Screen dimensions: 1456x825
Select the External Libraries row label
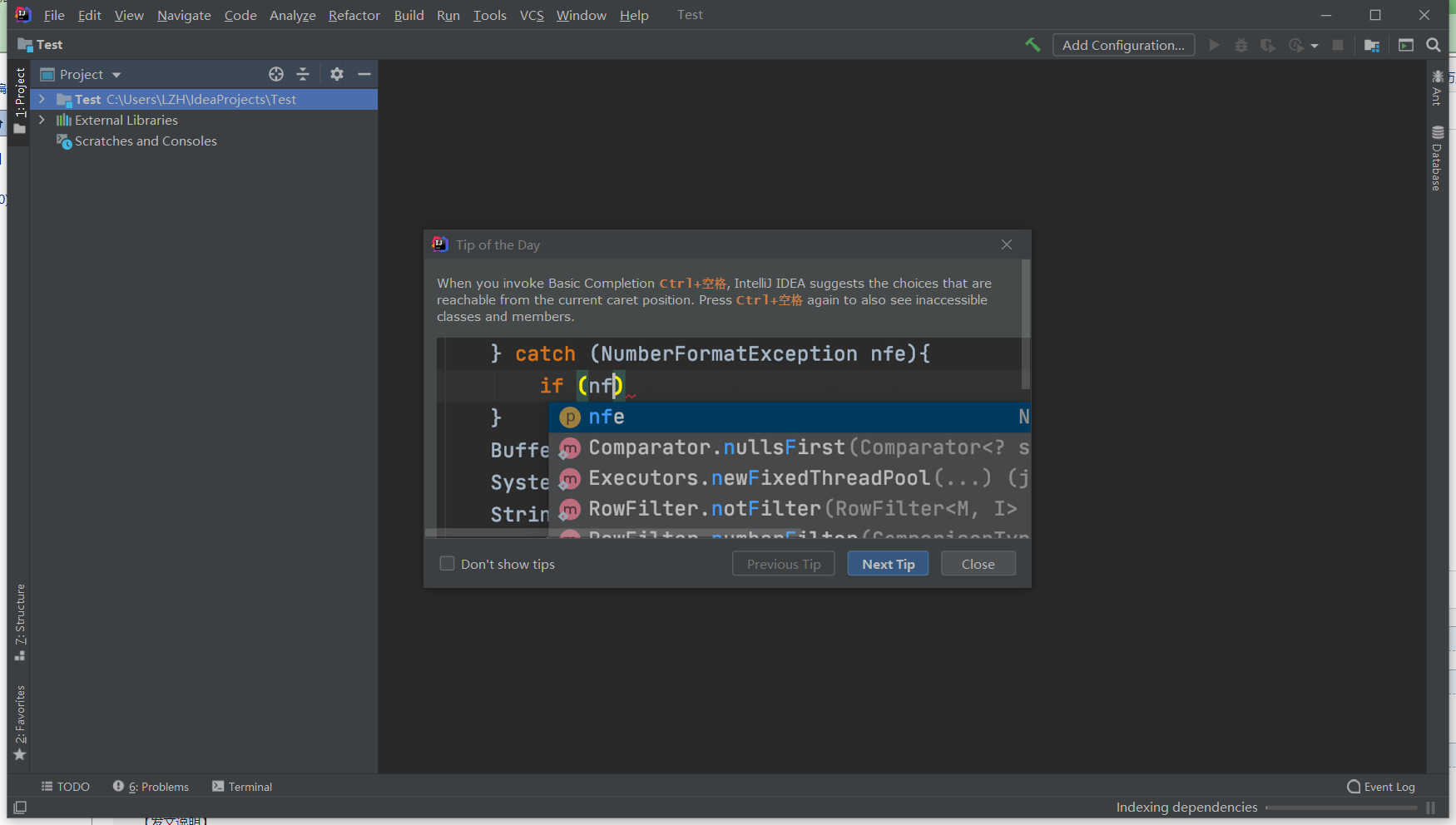pyautogui.click(x=126, y=121)
